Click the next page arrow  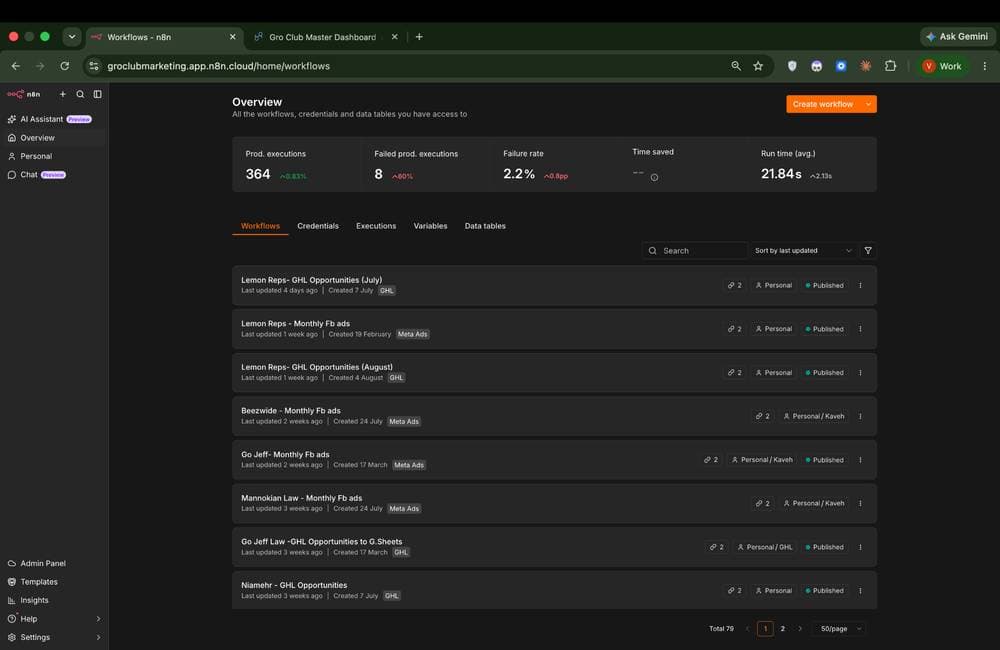(x=800, y=629)
